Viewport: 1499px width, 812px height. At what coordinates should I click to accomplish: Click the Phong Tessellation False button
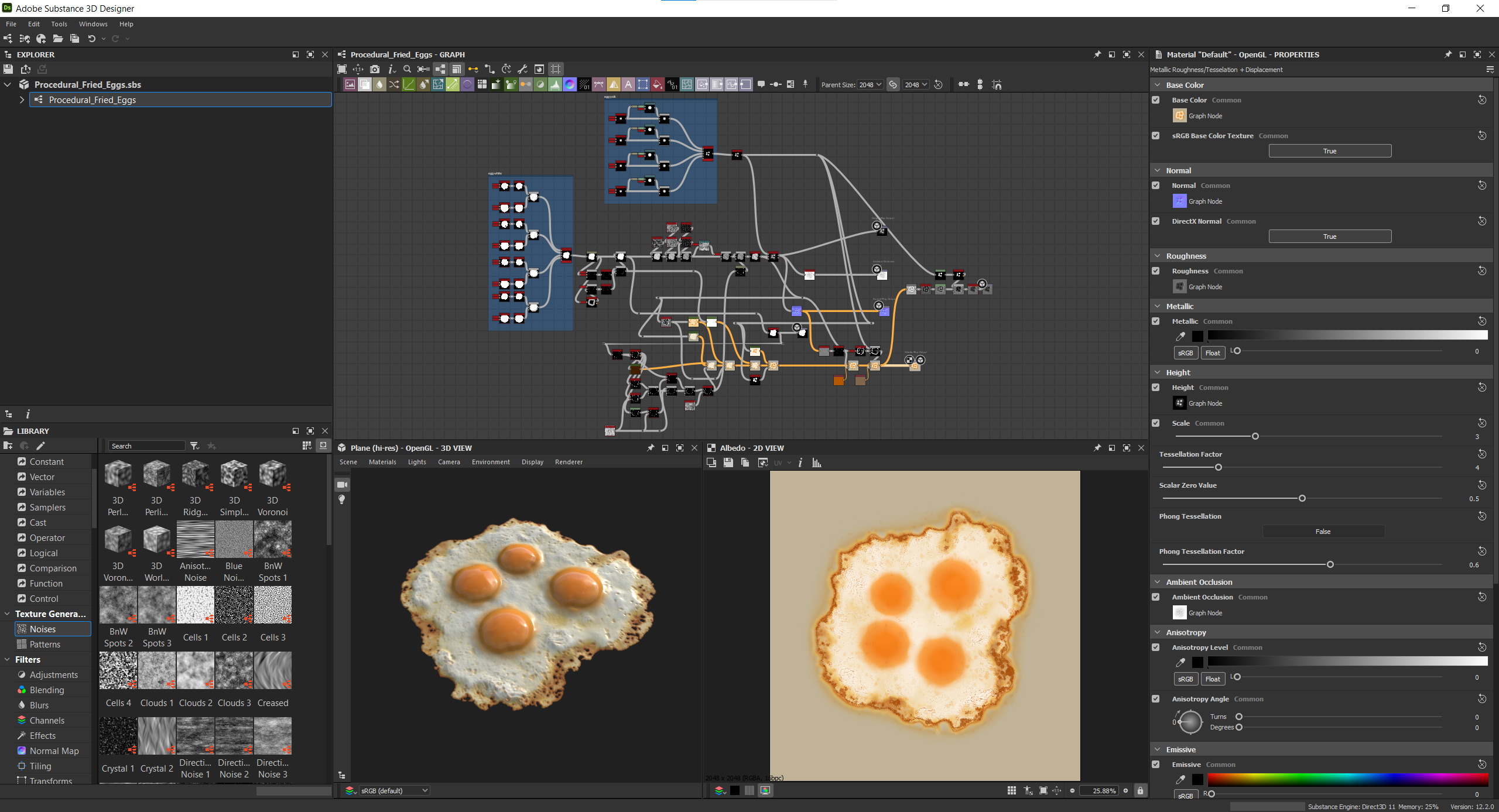(1323, 532)
